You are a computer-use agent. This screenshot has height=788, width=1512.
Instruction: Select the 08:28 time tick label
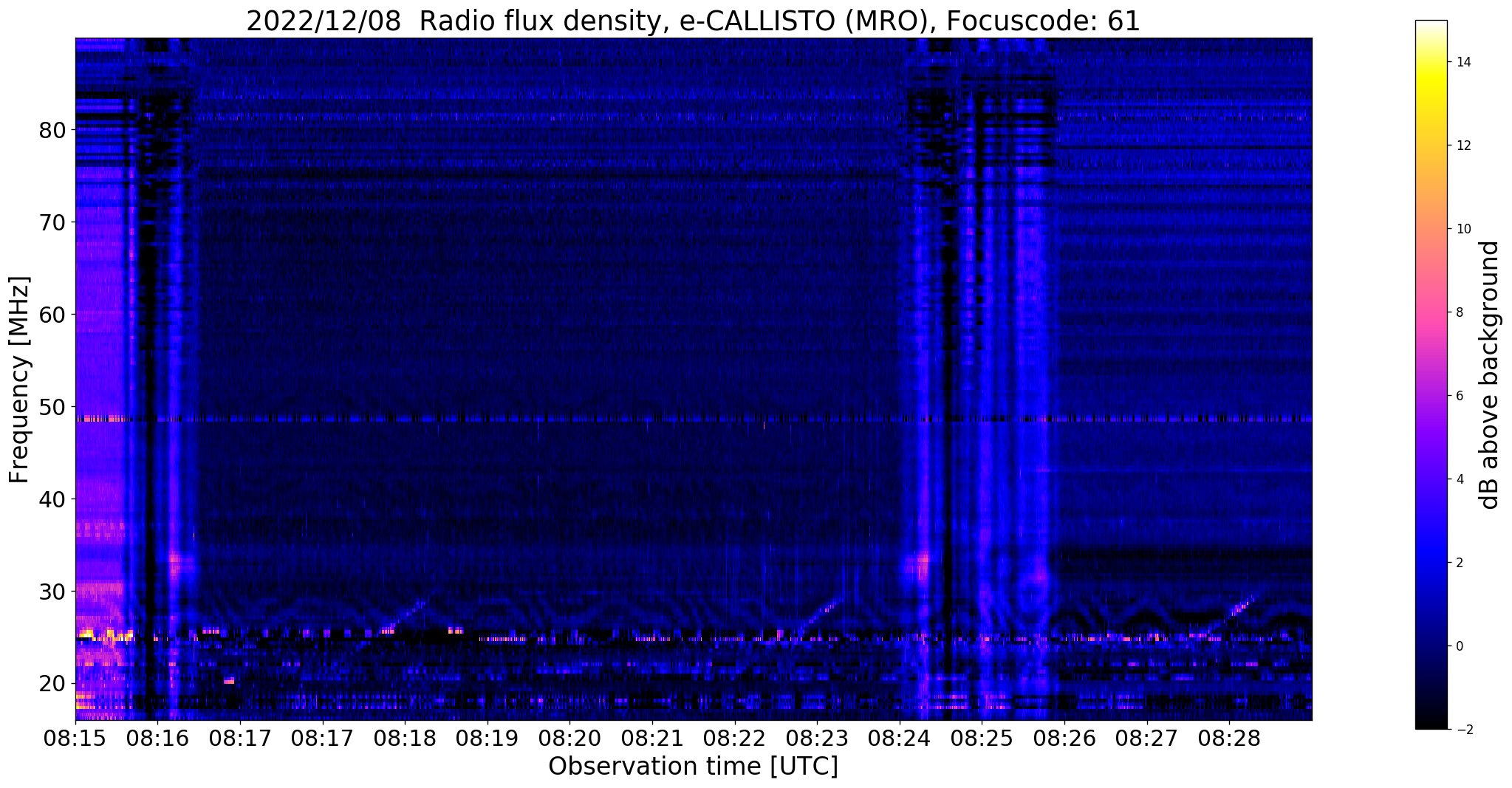point(1230,739)
